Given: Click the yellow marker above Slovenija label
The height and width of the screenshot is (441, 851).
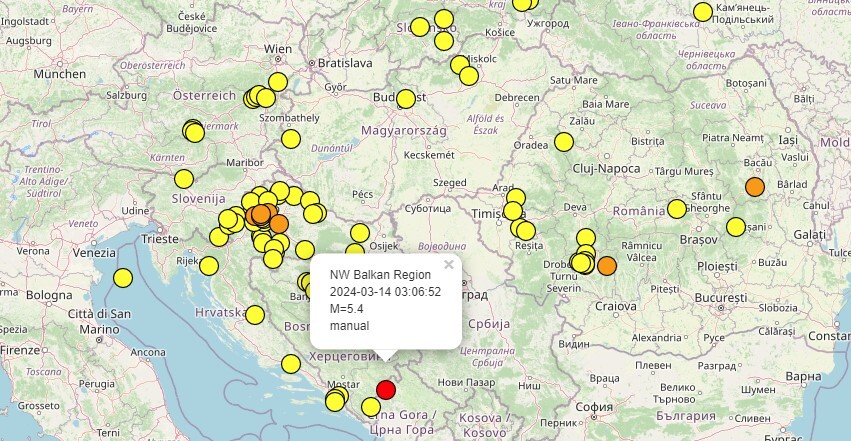Looking at the screenshot, I should pos(184,179).
